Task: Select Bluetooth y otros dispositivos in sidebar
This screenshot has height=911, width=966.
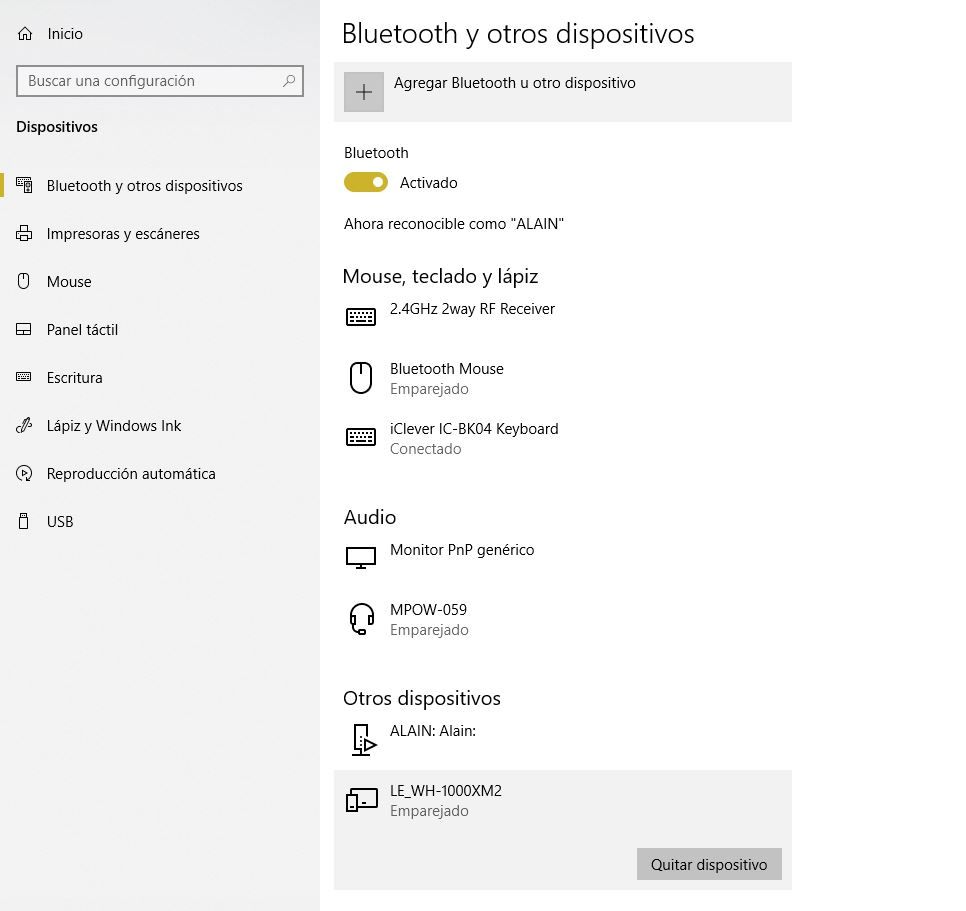Action: [x=144, y=185]
